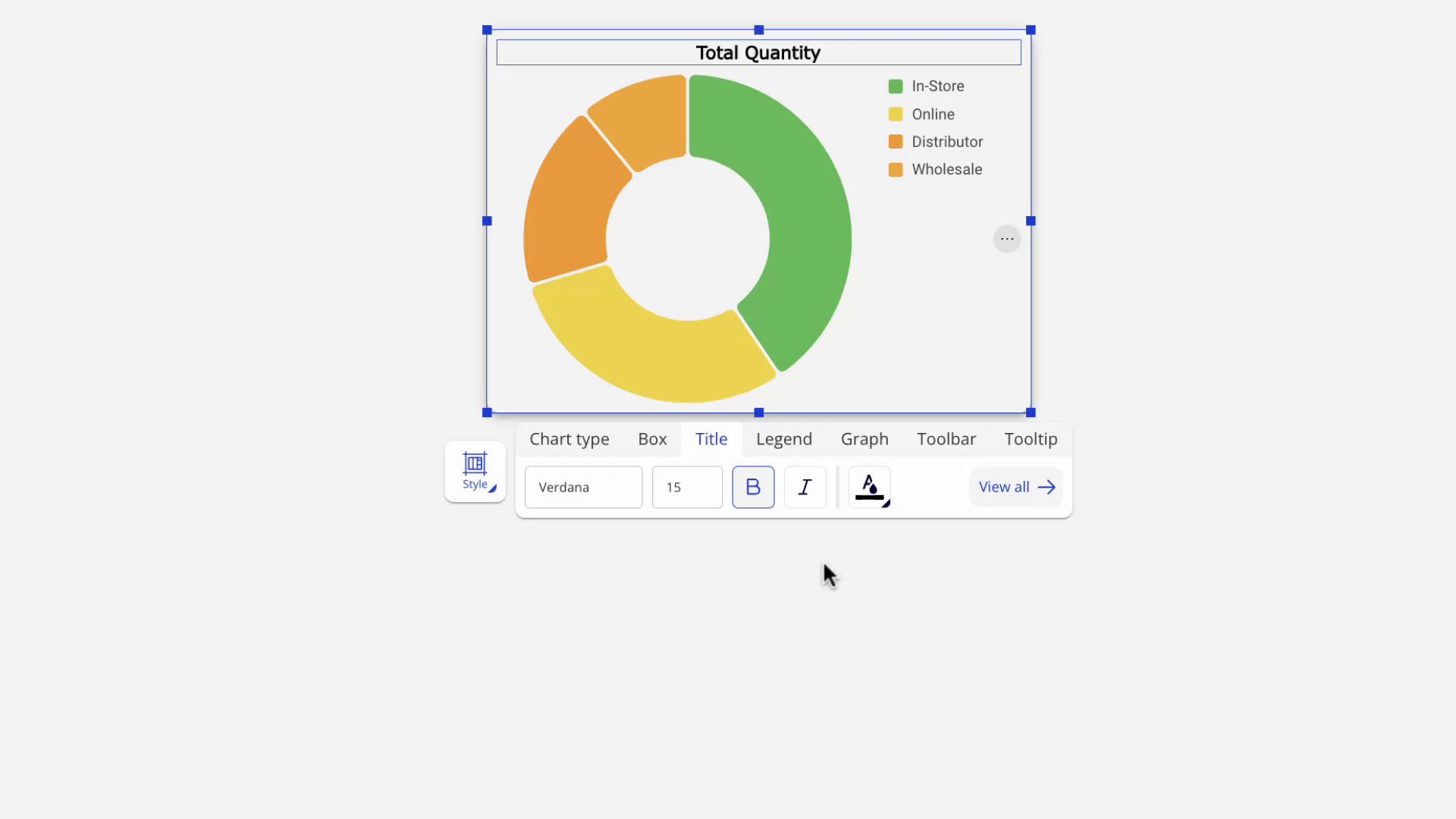Viewport: 1456px width, 819px height.
Task: Toggle italic formatting for title
Action: 805,487
